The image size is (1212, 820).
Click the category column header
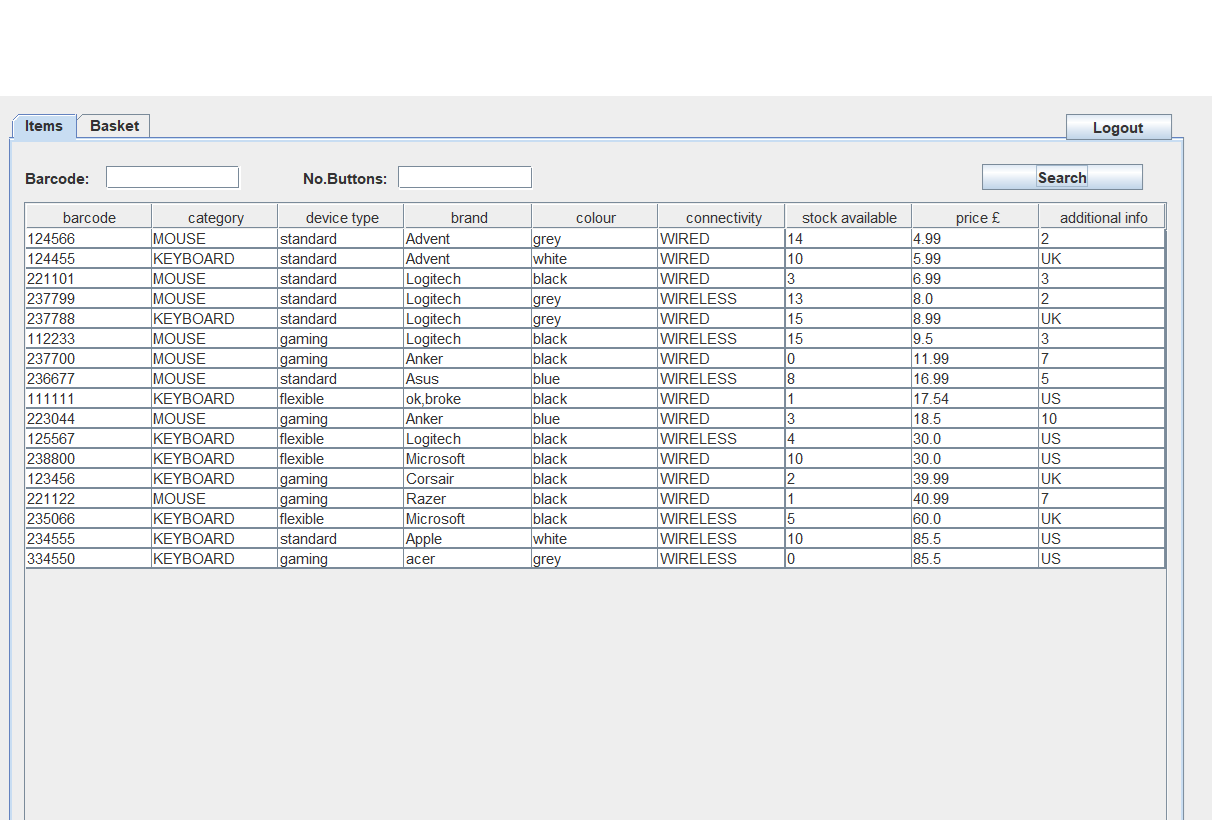pyautogui.click(x=215, y=217)
